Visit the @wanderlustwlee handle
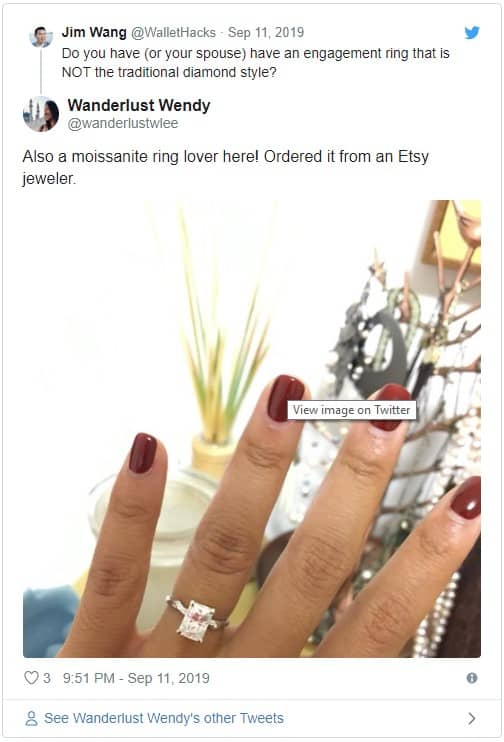The height and width of the screenshot is (742, 504). tap(123, 123)
